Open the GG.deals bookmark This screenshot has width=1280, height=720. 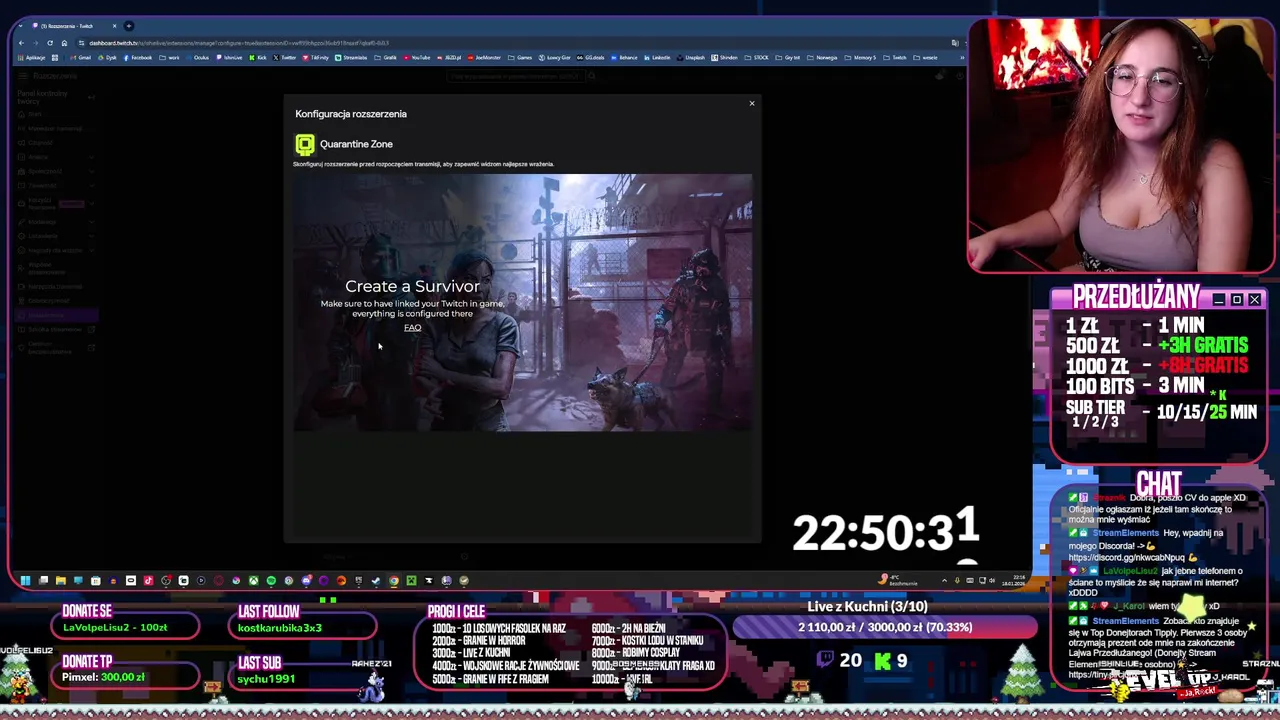click(x=591, y=57)
